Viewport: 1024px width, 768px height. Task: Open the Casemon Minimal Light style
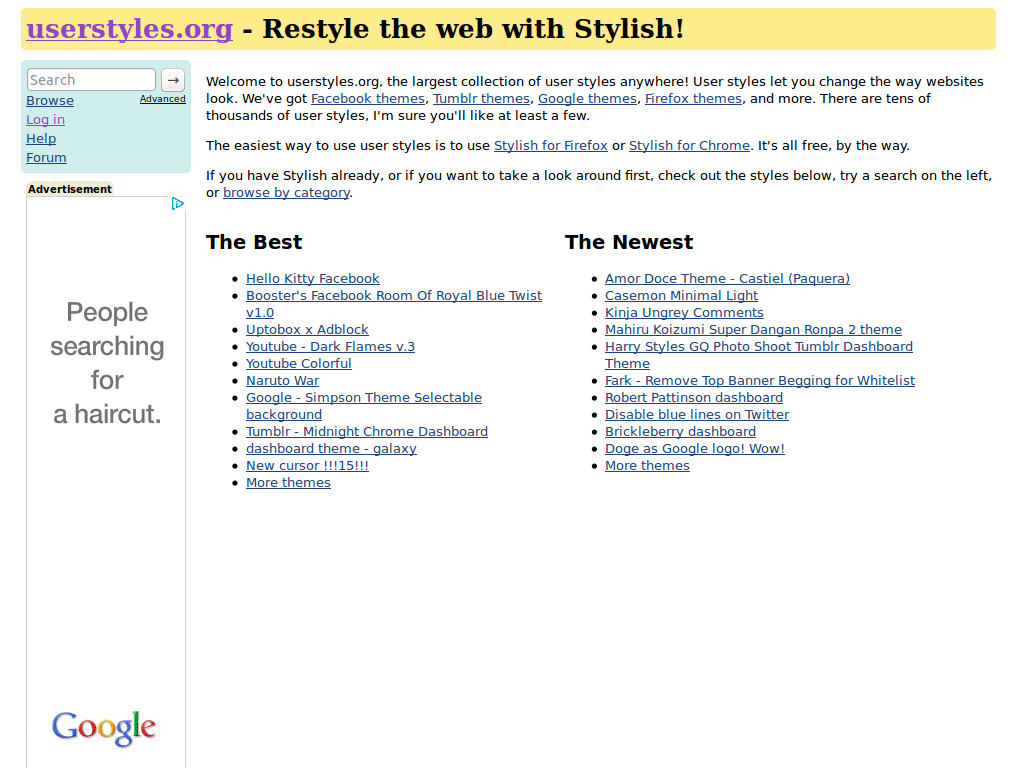(x=681, y=296)
